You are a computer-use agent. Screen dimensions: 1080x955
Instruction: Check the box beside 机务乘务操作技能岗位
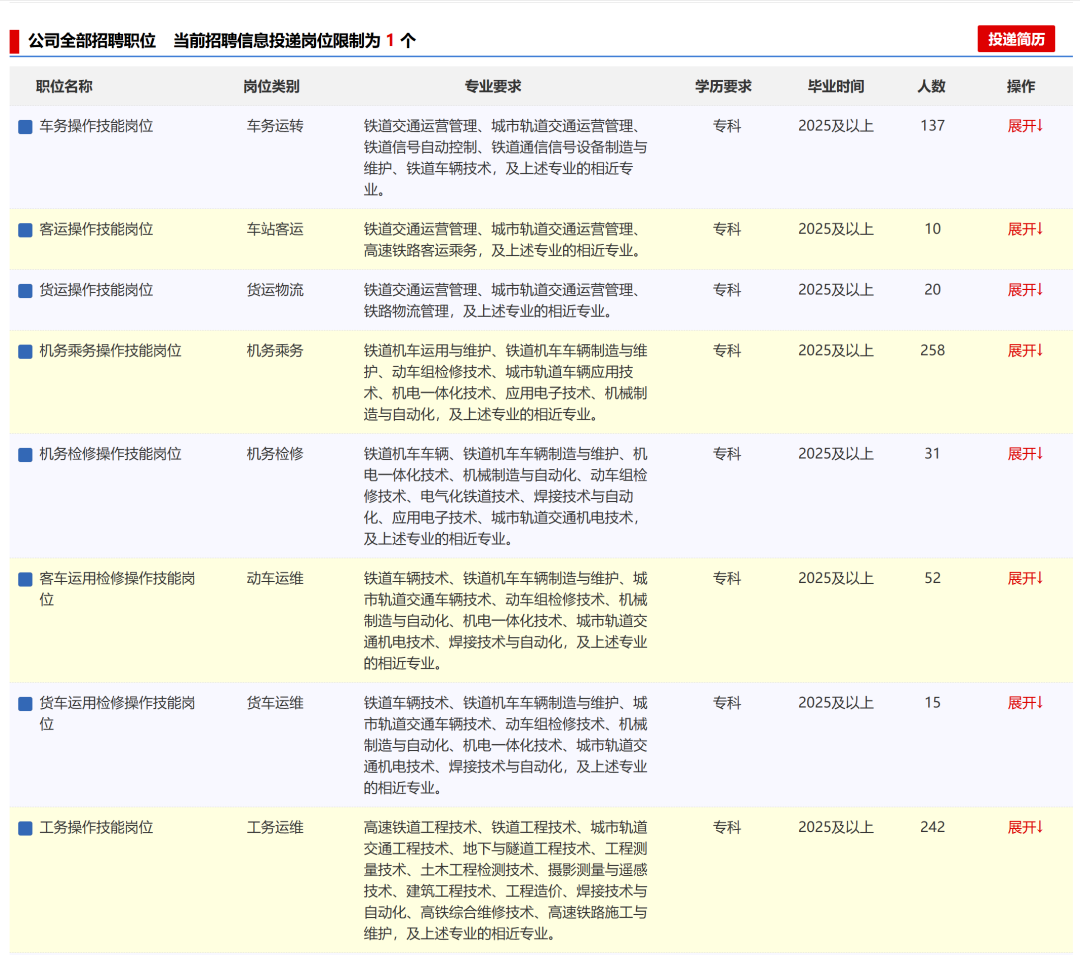click(25, 351)
